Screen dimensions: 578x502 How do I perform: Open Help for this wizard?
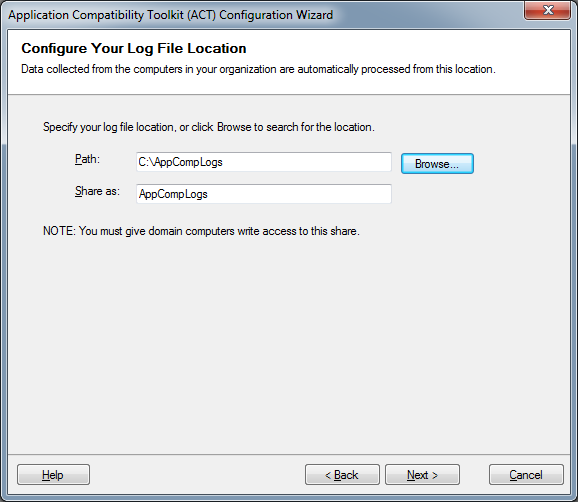53,475
